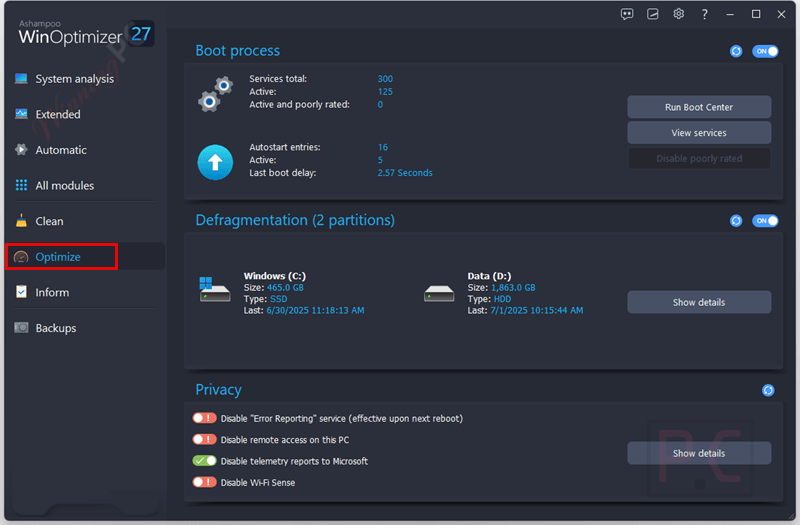This screenshot has width=800, height=525.
Task: Click Data (D:) size 1,863.0 GB
Action: click(513, 288)
